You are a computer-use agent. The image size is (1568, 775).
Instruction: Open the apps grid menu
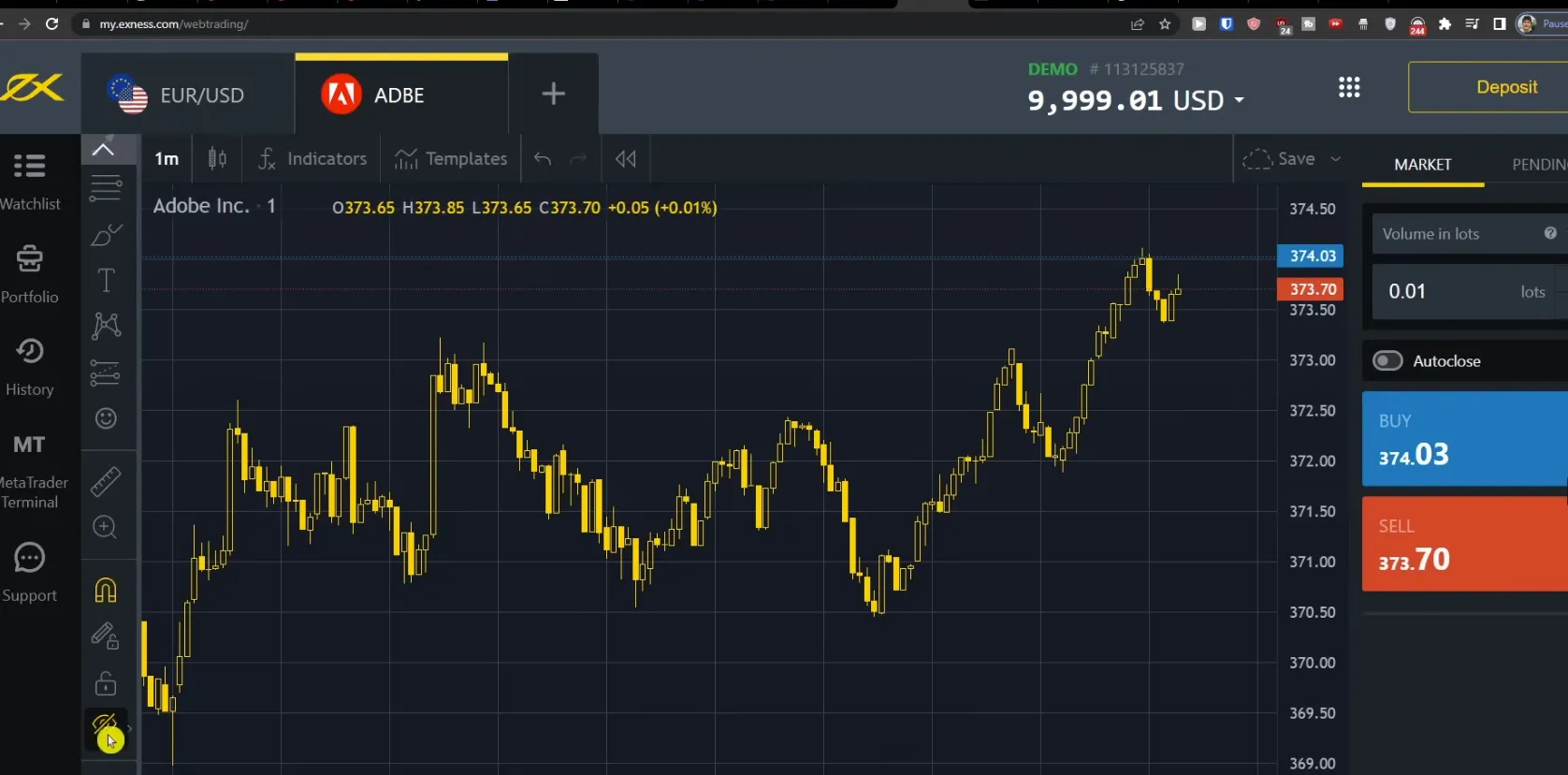pos(1349,87)
